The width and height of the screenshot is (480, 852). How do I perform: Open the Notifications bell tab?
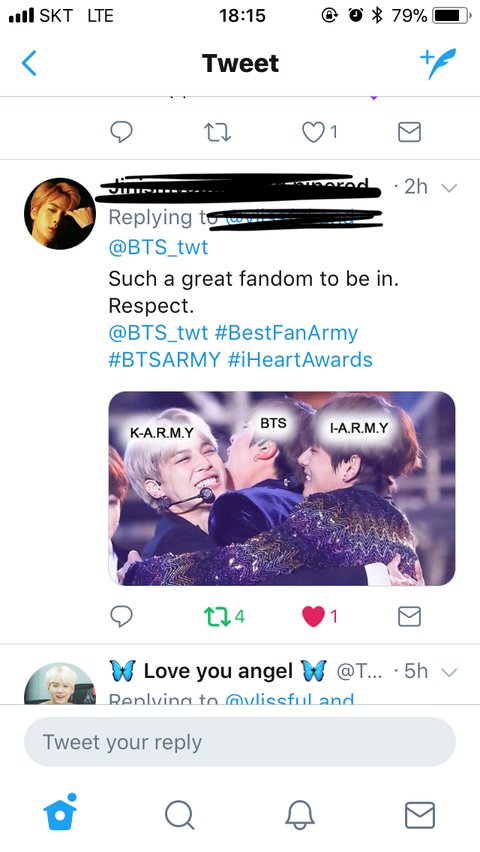point(300,815)
